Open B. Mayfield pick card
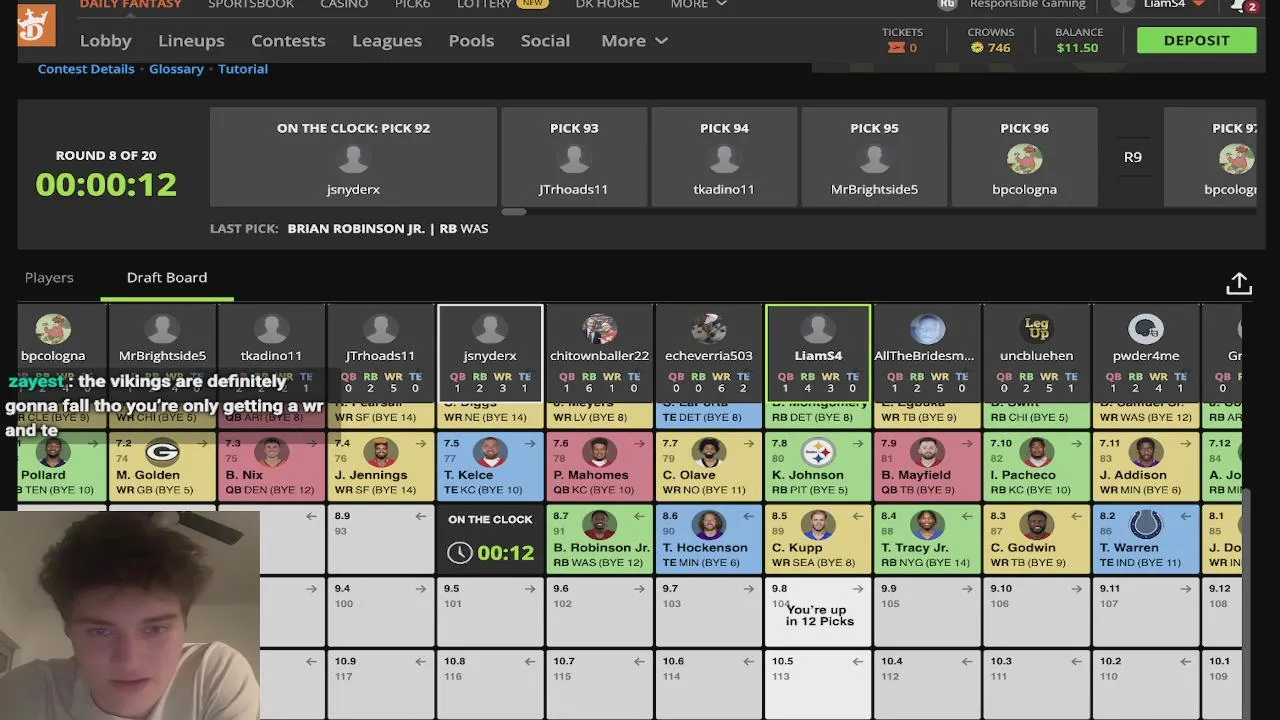The width and height of the screenshot is (1280, 720). [927, 466]
